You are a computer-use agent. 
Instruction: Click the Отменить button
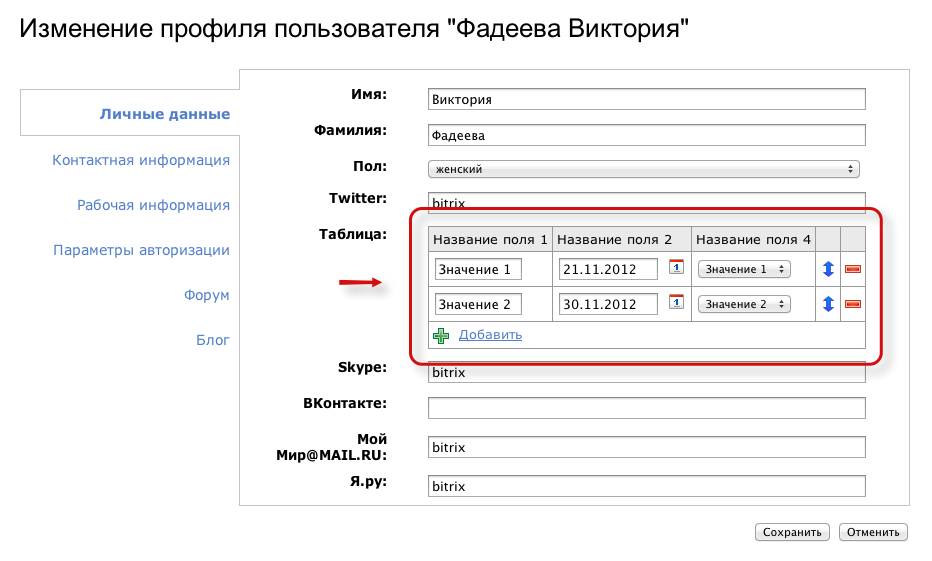[873, 532]
